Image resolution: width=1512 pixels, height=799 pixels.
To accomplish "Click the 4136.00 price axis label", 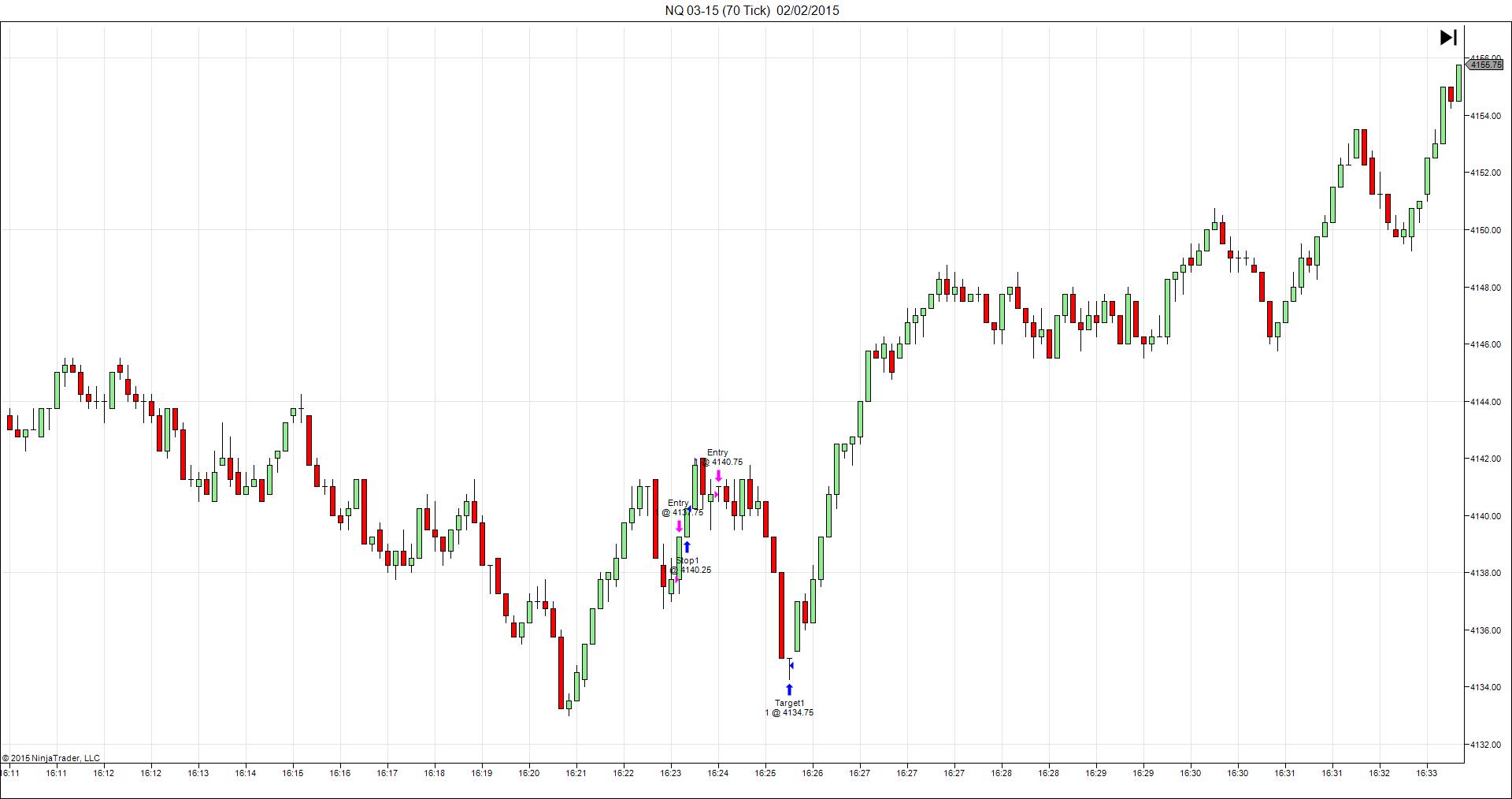I will click(x=1484, y=630).
